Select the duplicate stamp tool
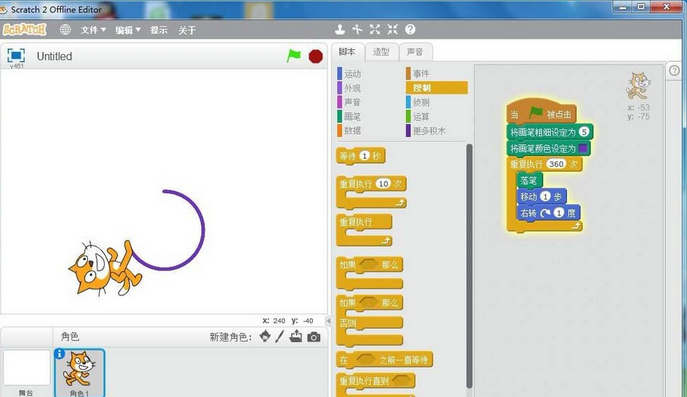Image resolution: width=687 pixels, height=397 pixels. [340, 29]
